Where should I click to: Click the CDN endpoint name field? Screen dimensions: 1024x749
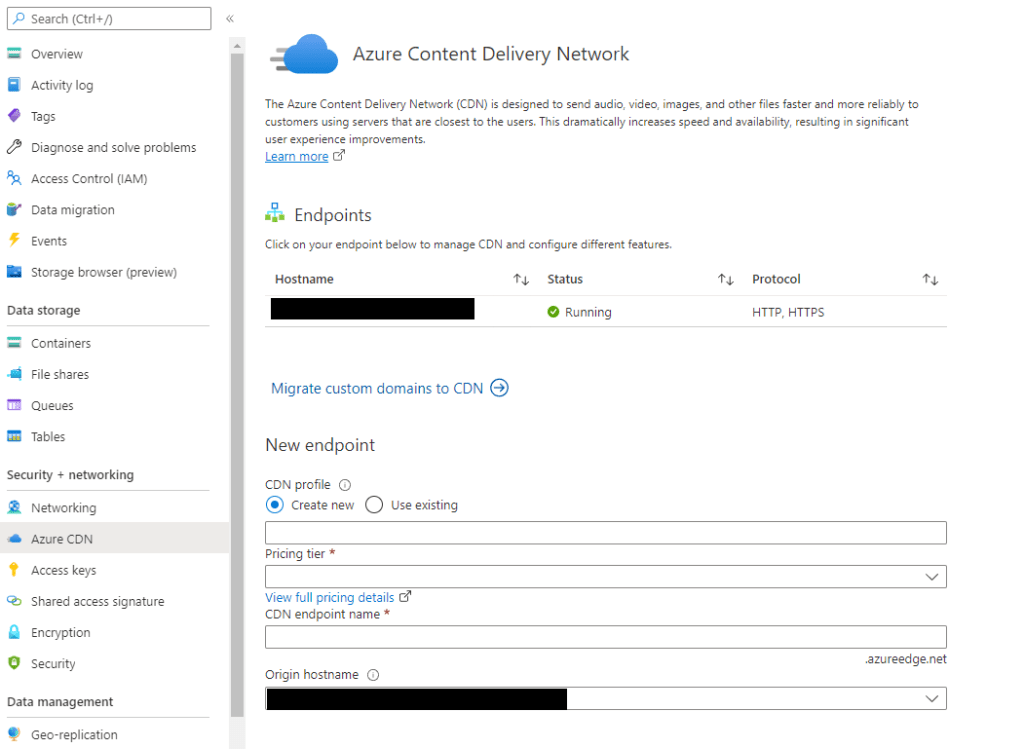605,637
